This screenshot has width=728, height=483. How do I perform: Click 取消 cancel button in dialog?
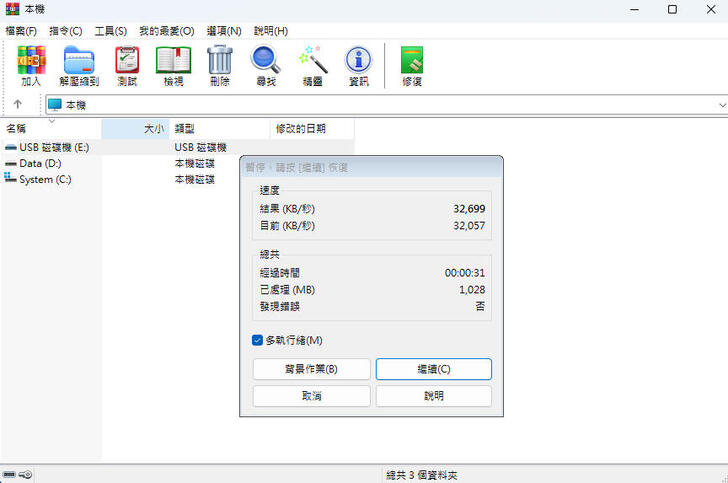tap(312, 396)
